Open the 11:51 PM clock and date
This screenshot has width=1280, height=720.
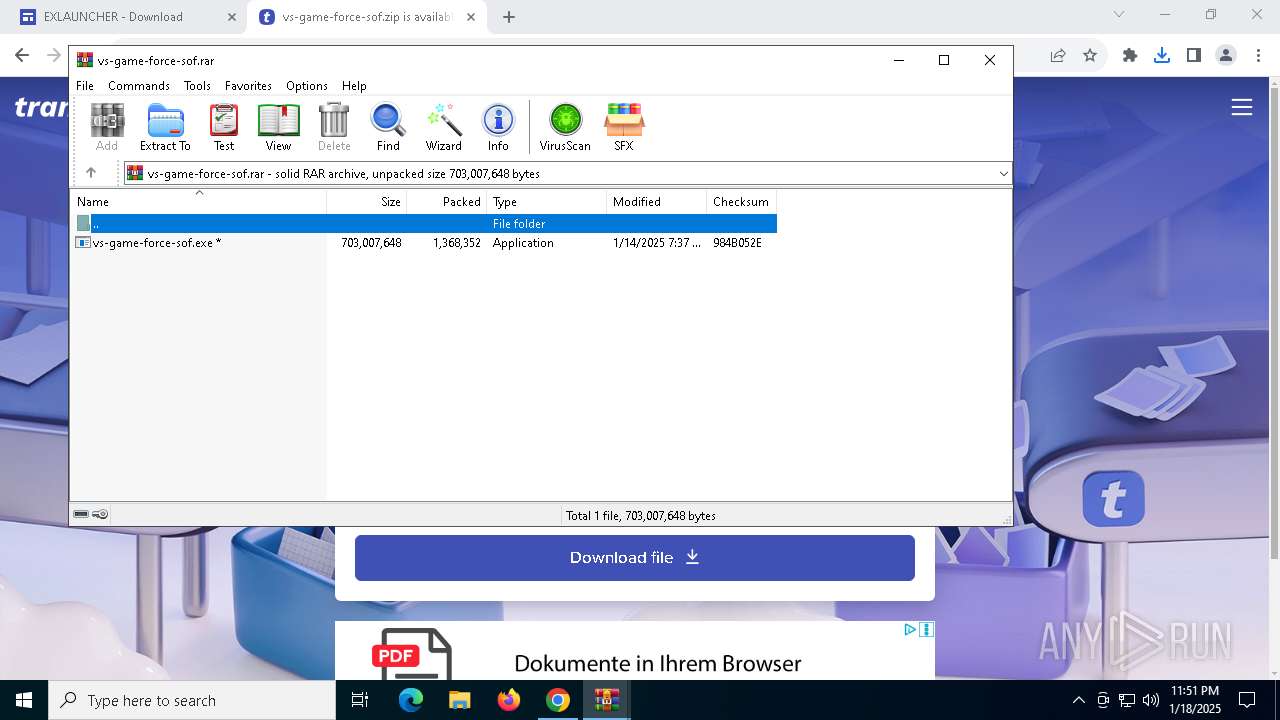coord(1195,700)
